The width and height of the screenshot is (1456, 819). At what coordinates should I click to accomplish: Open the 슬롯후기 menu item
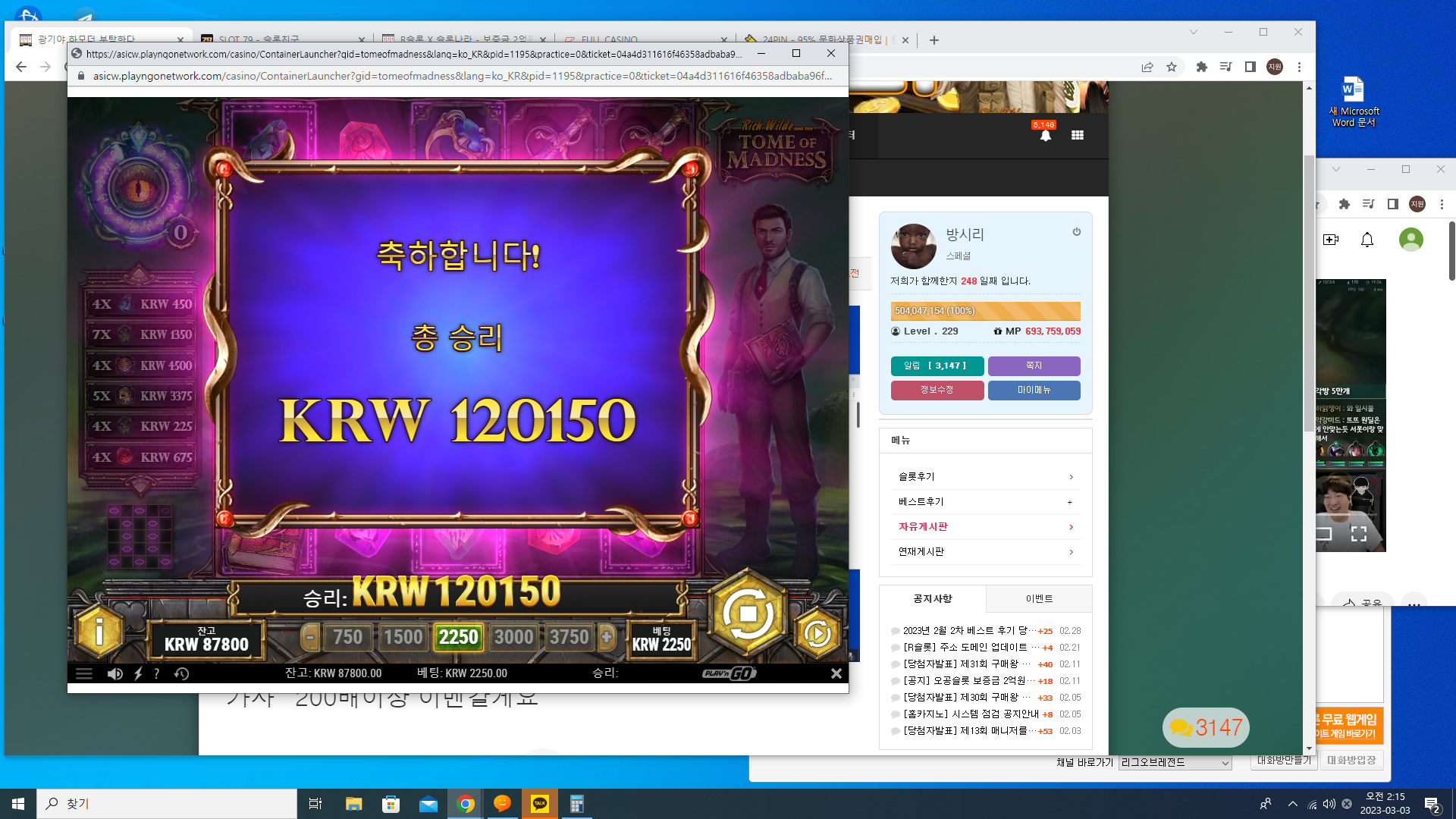pos(986,476)
